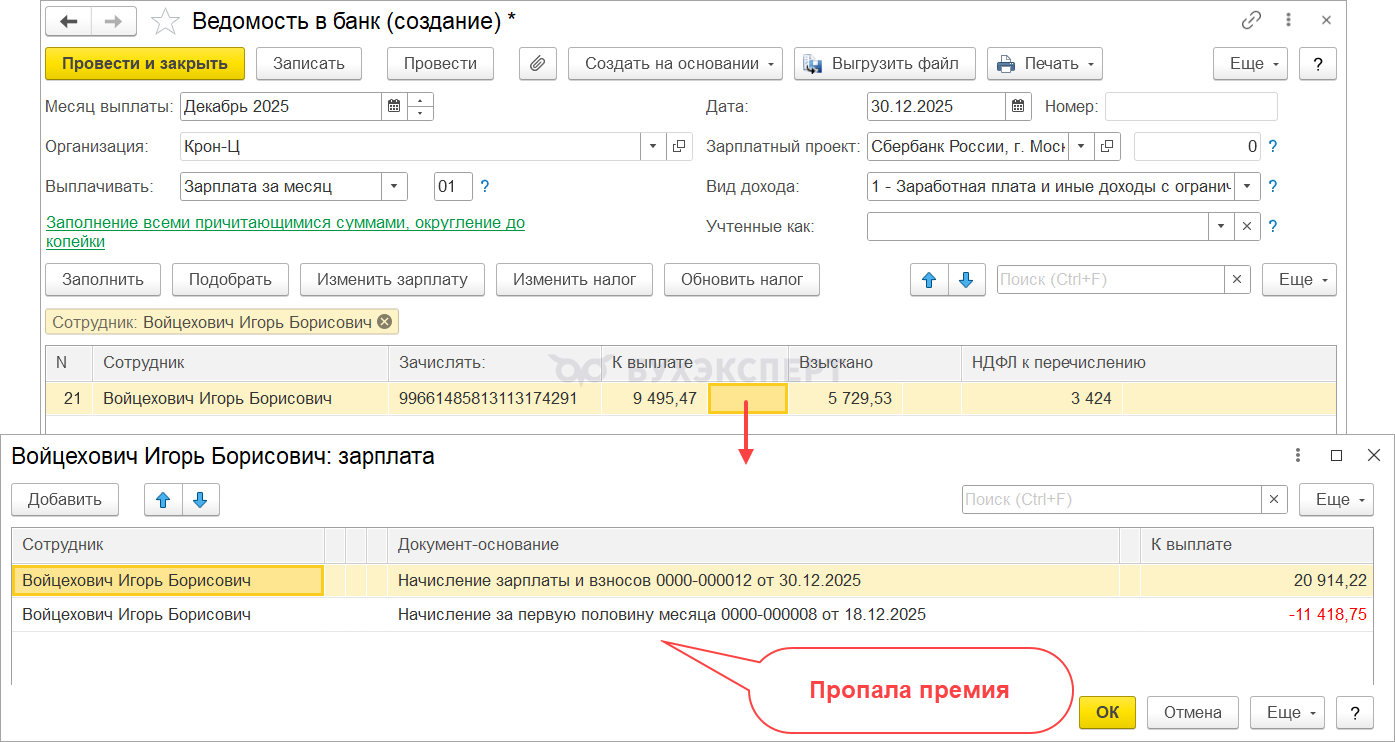Click the back navigation arrow

(x=69, y=21)
